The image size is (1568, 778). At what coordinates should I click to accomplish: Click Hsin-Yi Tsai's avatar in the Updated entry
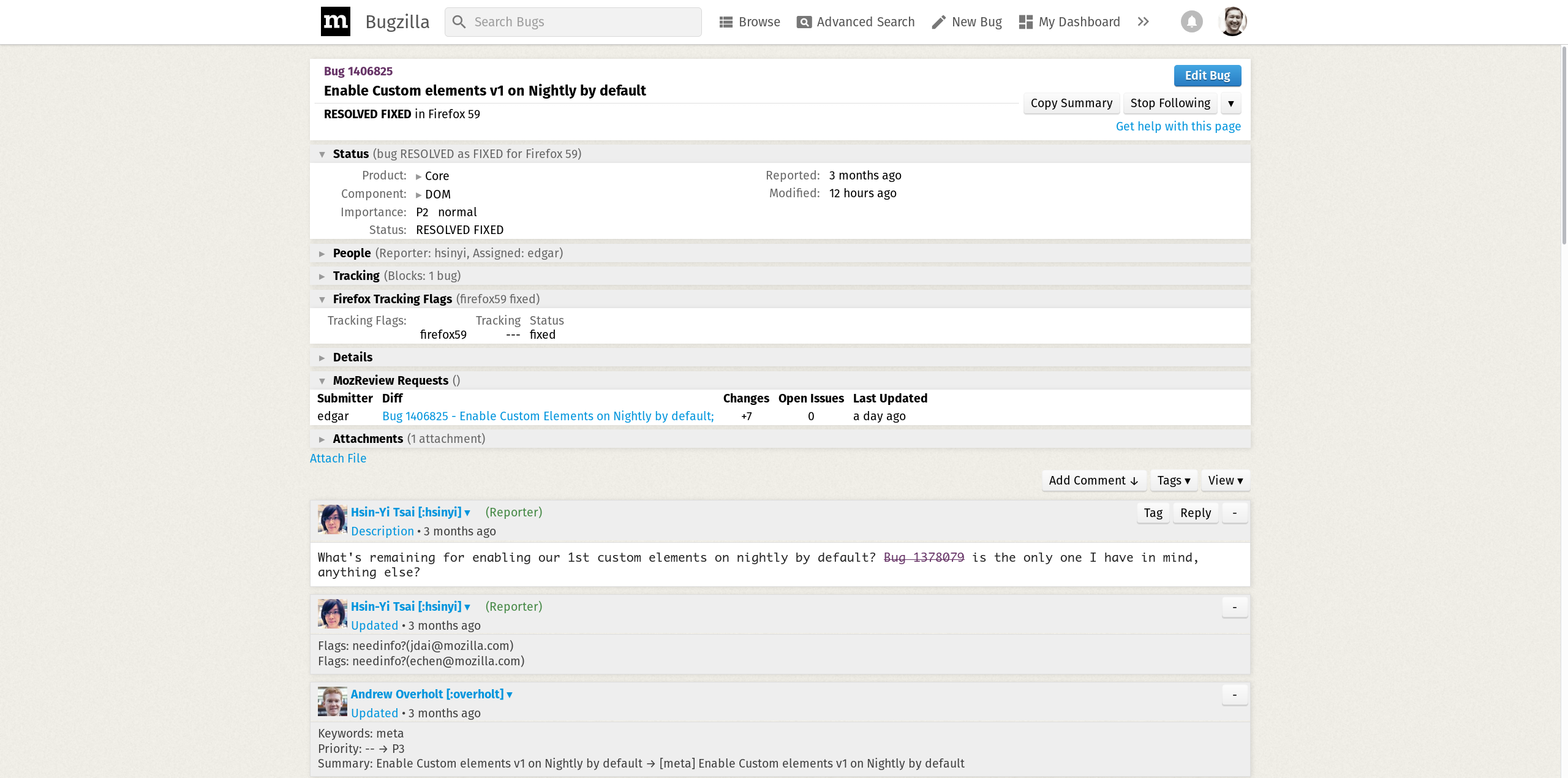pyautogui.click(x=332, y=614)
